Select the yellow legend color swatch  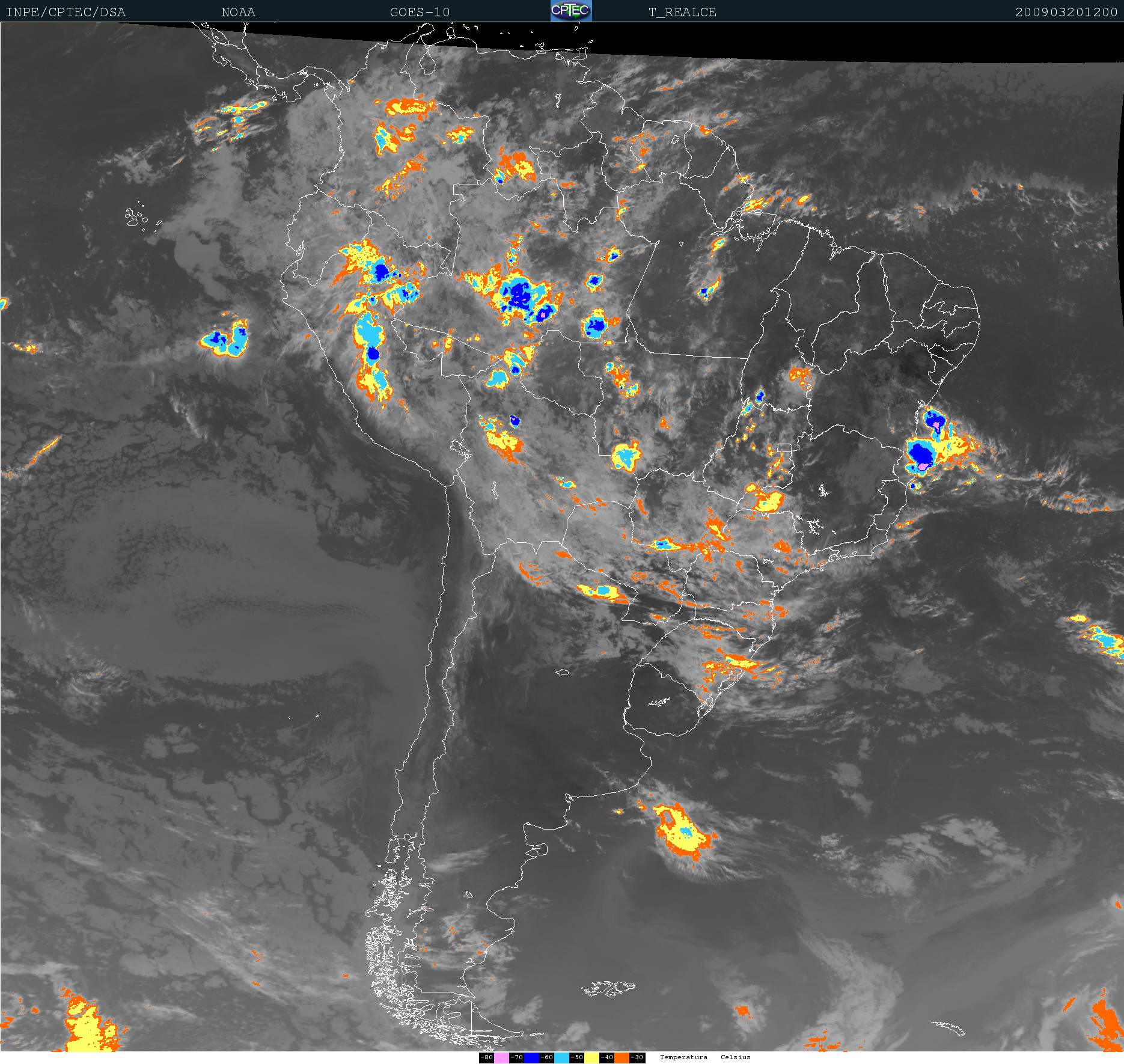click(x=591, y=1057)
